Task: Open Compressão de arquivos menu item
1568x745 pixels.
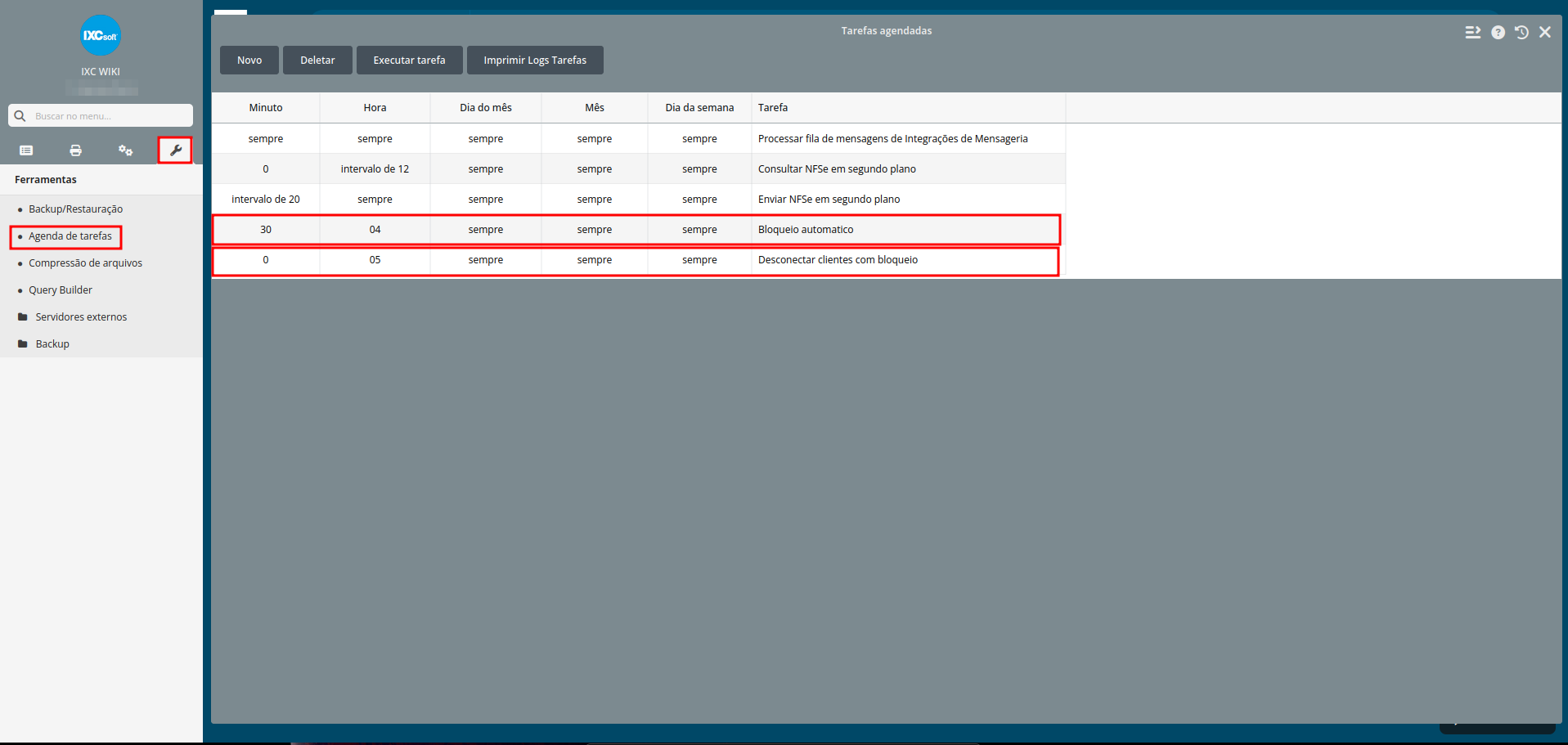Action: (x=85, y=263)
